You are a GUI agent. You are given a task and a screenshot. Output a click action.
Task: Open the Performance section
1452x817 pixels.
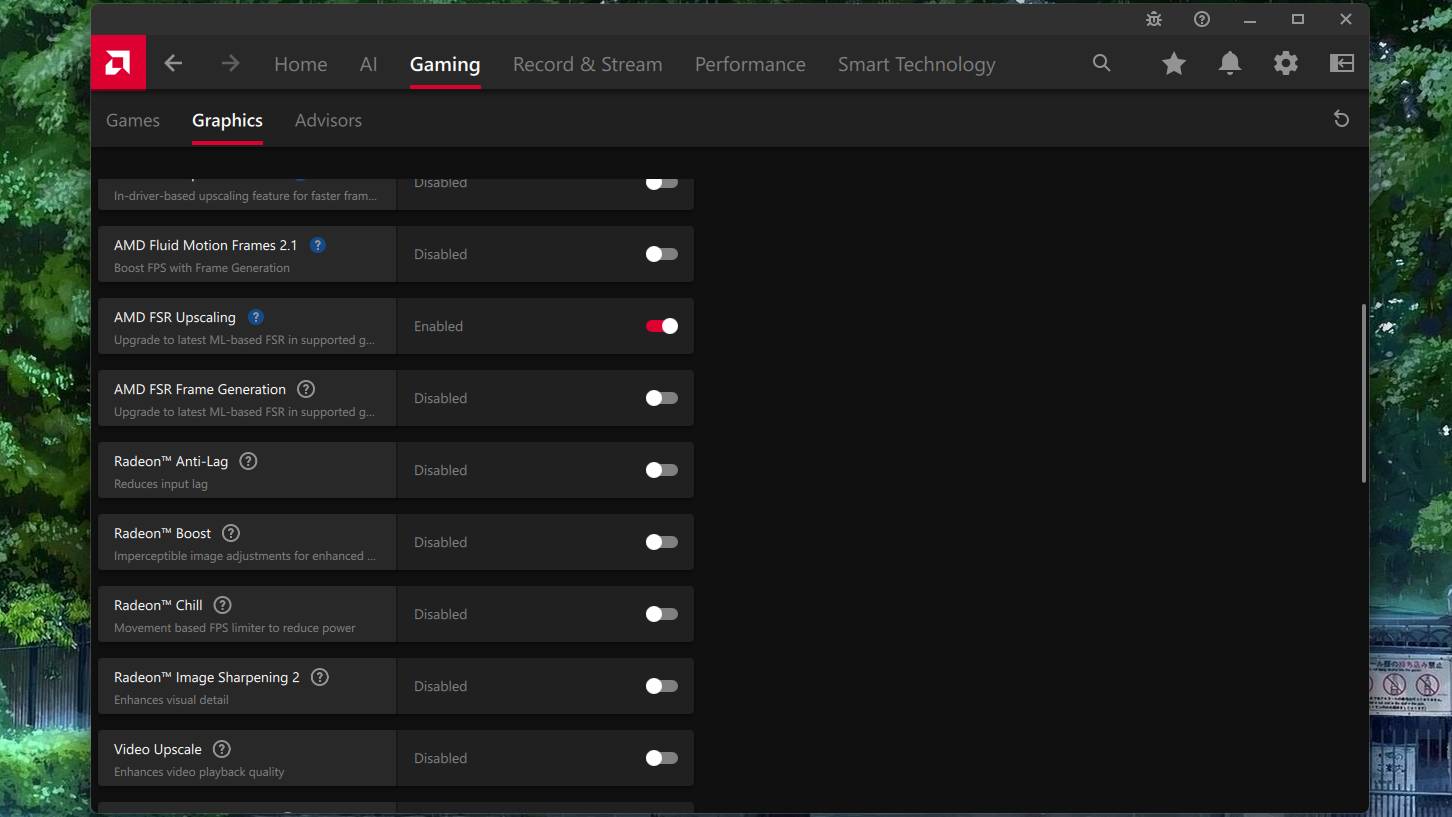(x=750, y=63)
